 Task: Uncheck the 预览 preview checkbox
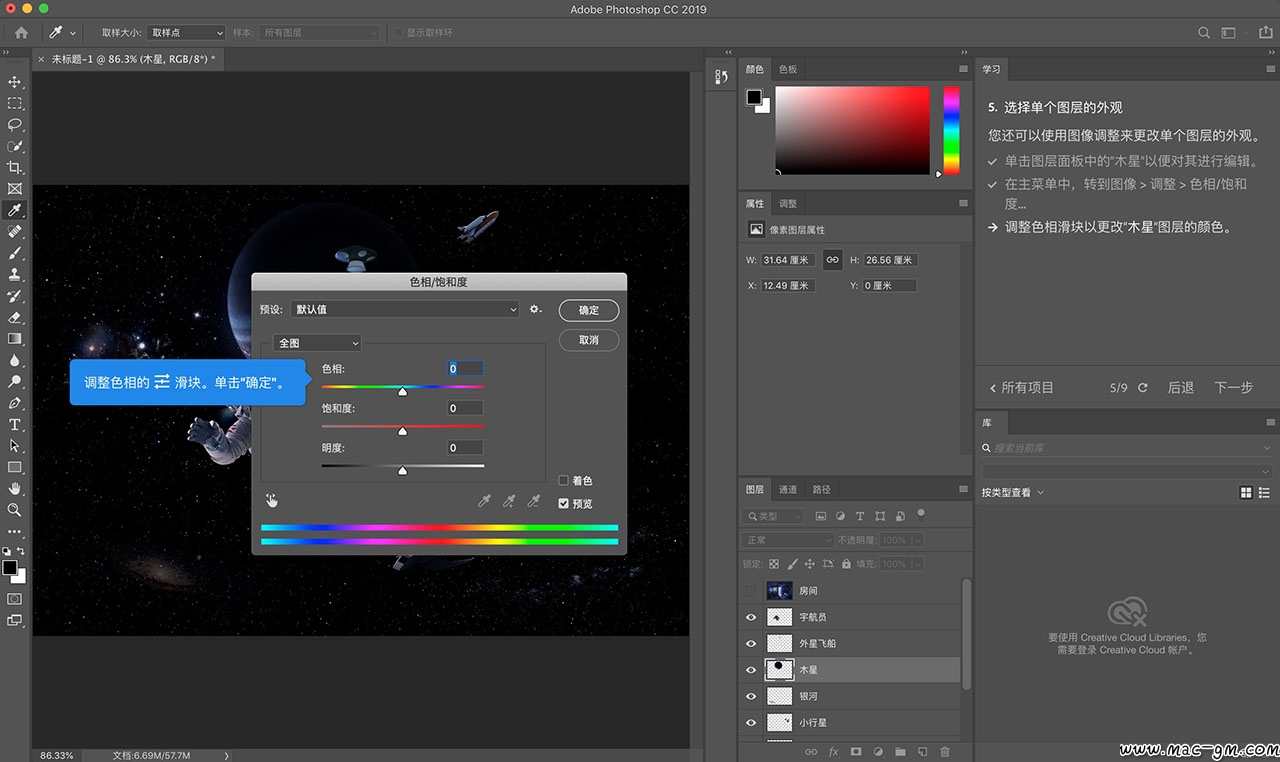tap(563, 504)
